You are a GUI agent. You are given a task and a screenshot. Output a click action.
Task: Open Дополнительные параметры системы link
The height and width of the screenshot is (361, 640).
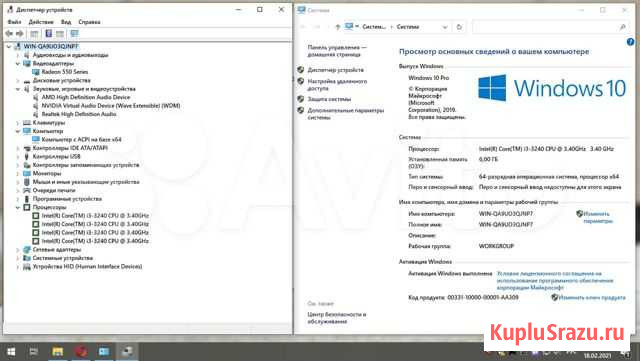pyautogui.click(x=345, y=114)
